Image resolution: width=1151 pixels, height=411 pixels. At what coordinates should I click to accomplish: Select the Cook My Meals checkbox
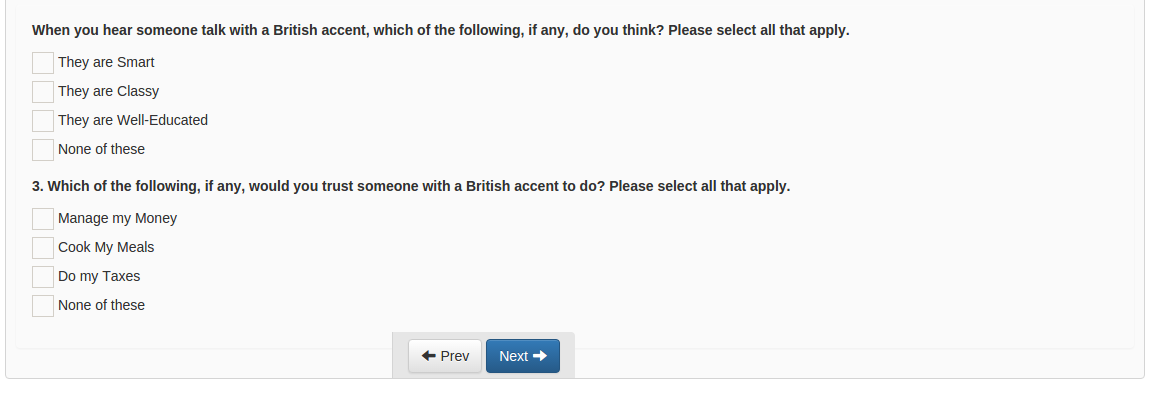point(43,248)
